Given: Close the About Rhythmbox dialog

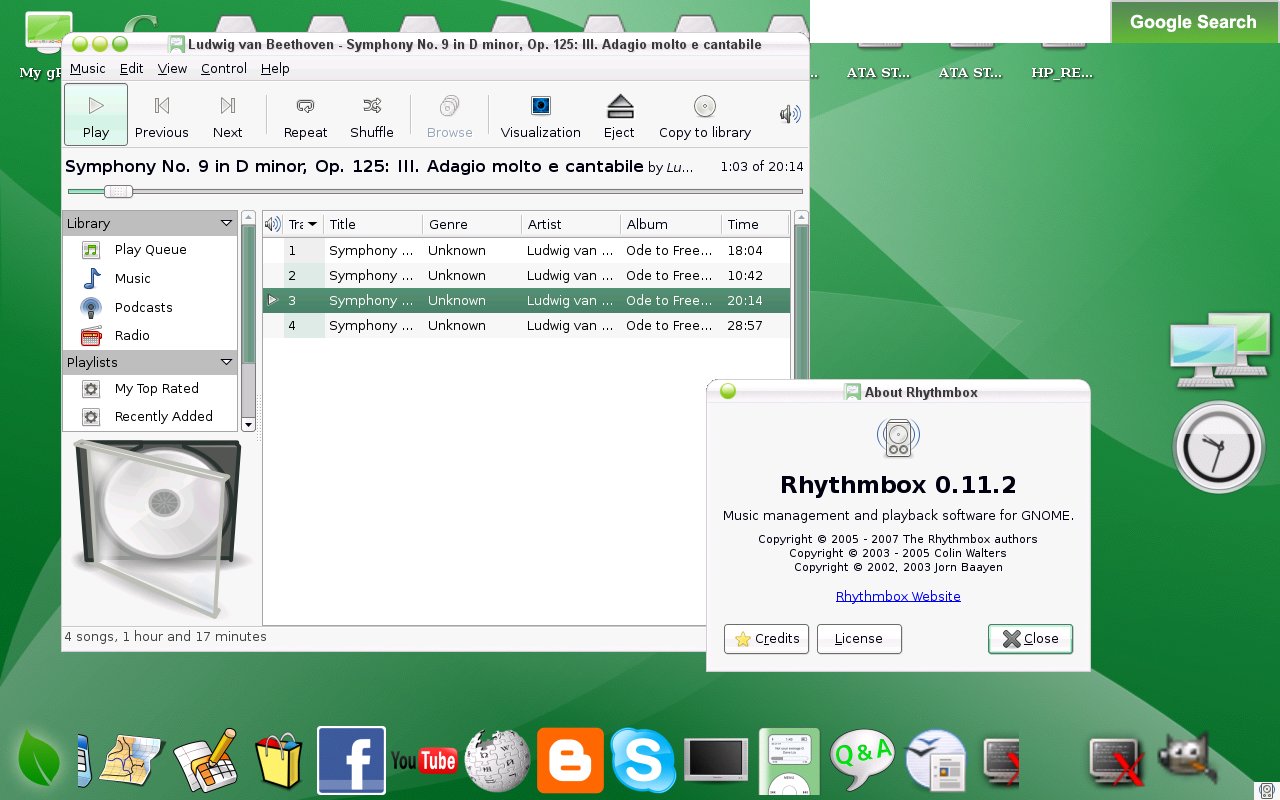Looking at the screenshot, I should pos(1030,639).
